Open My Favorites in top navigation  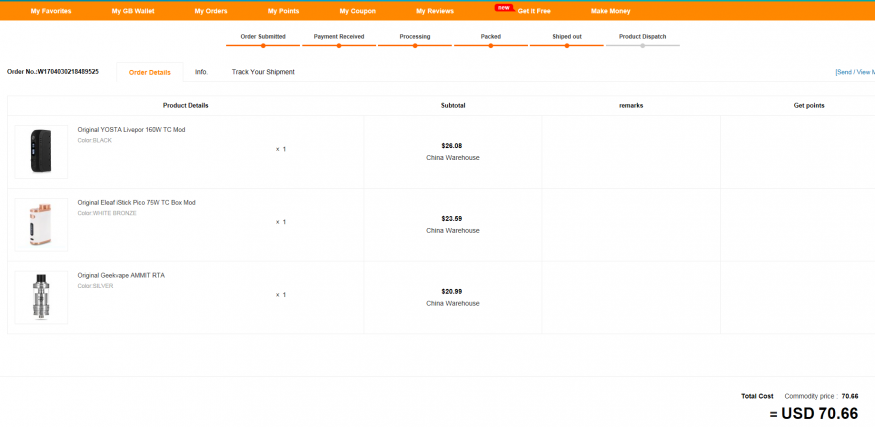click(x=50, y=11)
